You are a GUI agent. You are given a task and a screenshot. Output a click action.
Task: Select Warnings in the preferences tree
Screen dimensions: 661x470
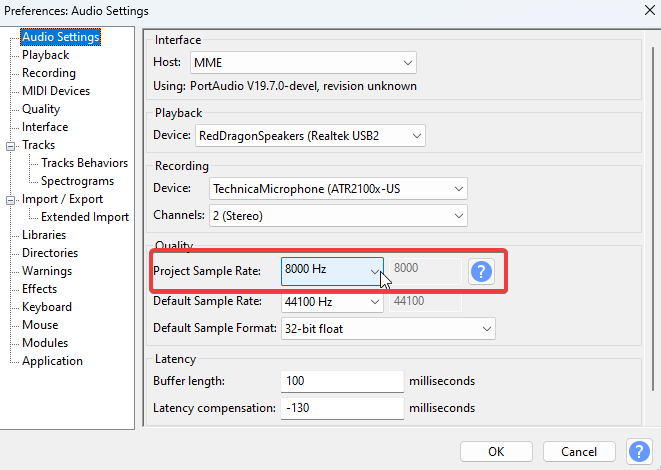47,271
